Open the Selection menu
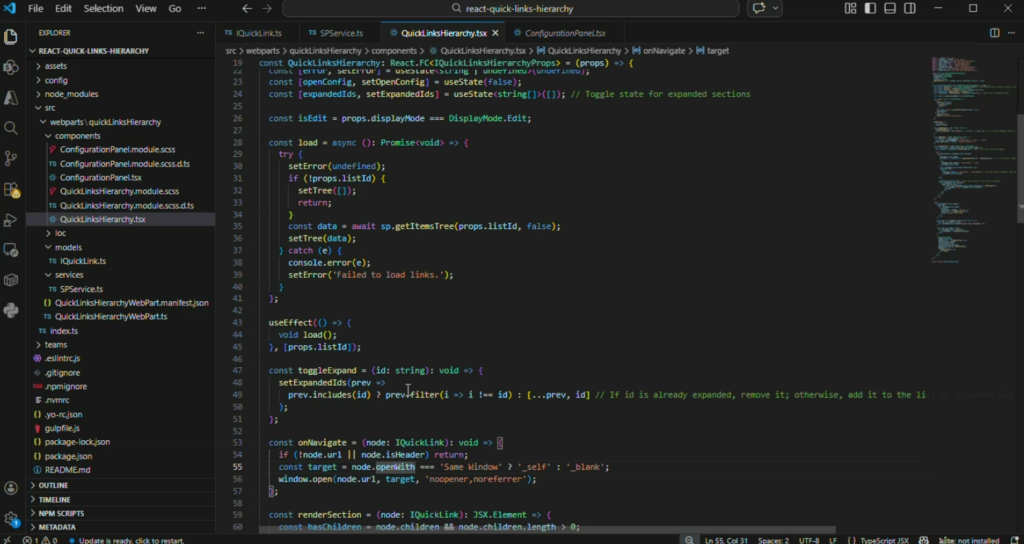The width and height of the screenshot is (1024, 544). [103, 8]
